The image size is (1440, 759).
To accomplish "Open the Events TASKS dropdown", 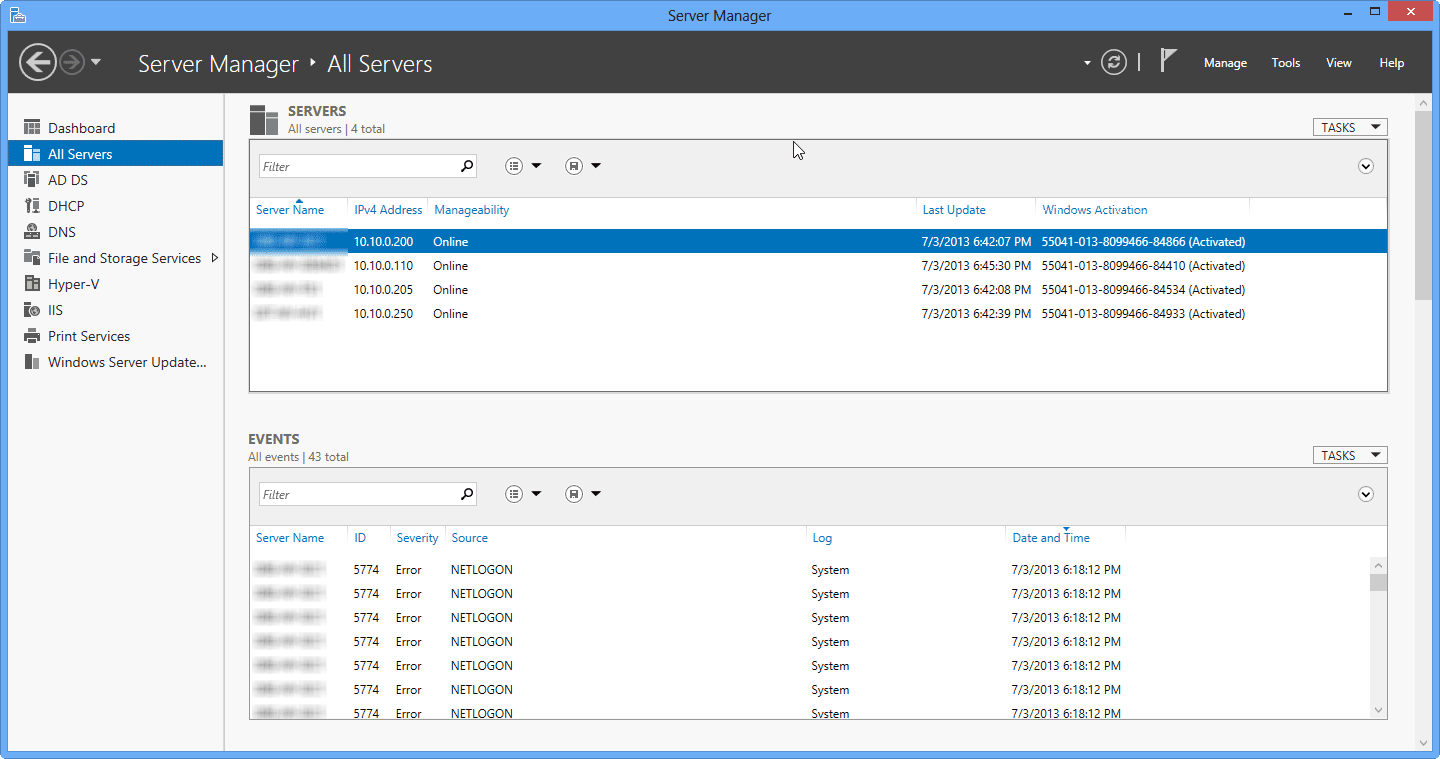I will (x=1350, y=455).
